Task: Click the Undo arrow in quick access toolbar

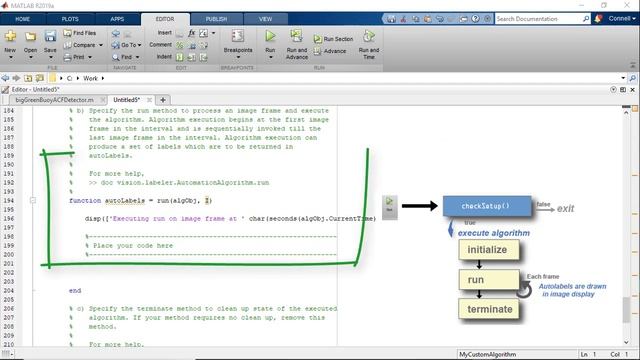Action: [x=440, y=19]
